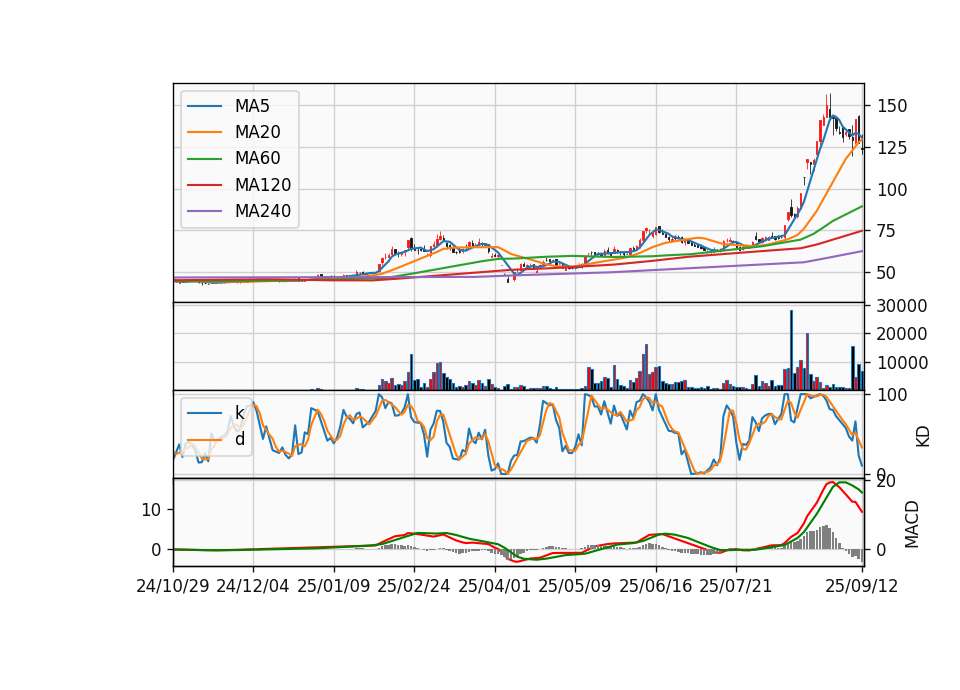Viewport: 960px width, 690px height.
Task: Click the price peak candlestick above 150
Action: (x=830, y=104)
